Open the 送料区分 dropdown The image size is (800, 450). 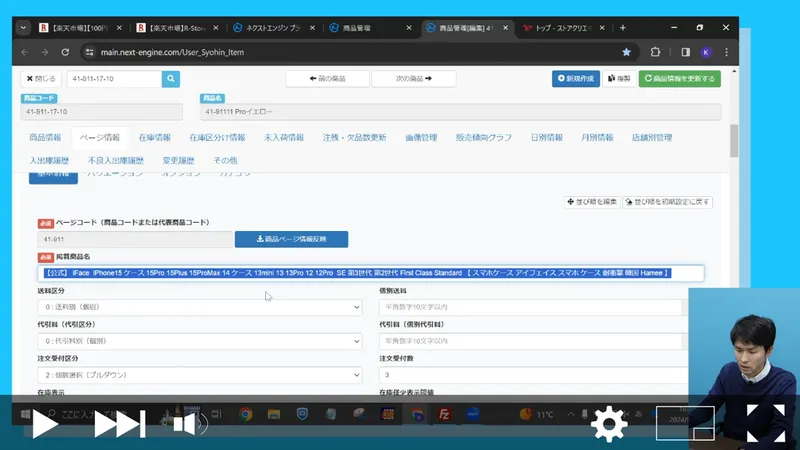(x=199, y=307)
